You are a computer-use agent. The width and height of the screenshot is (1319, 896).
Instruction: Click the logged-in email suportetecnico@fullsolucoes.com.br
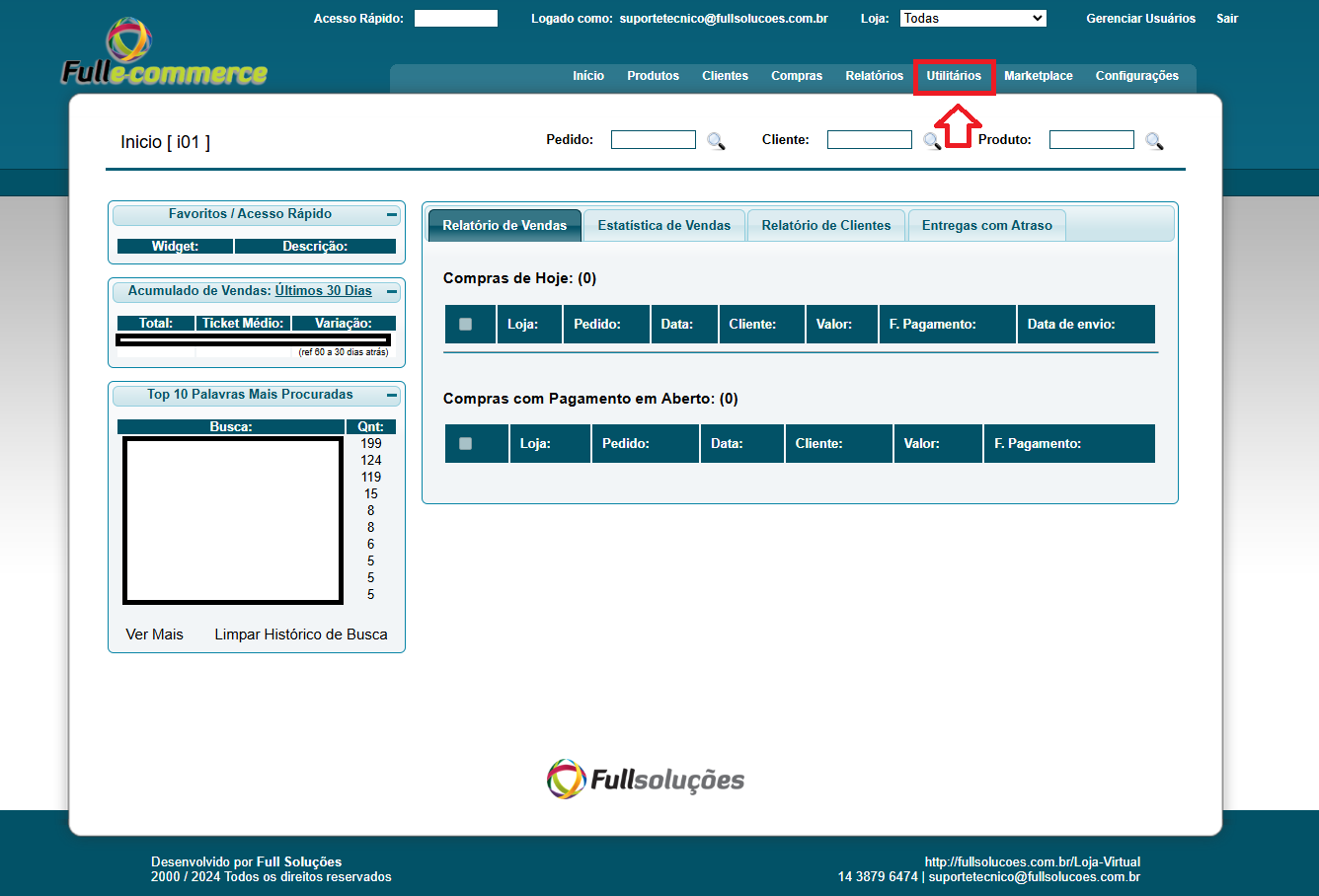coord(724,19)
